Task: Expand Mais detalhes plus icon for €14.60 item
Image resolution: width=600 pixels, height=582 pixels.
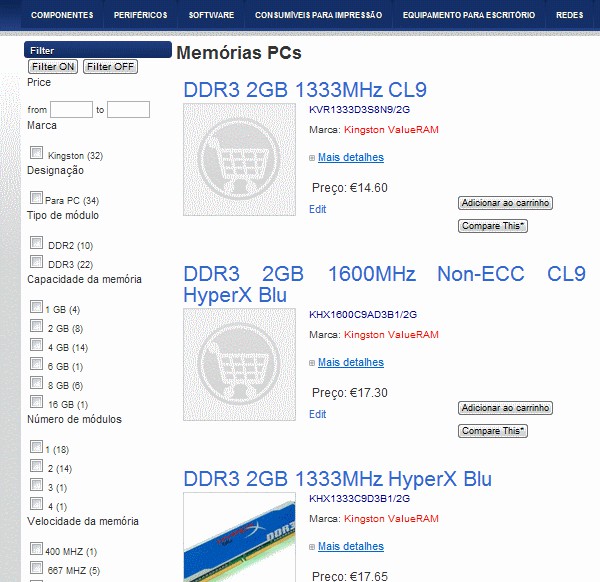Action: [312, 158]
